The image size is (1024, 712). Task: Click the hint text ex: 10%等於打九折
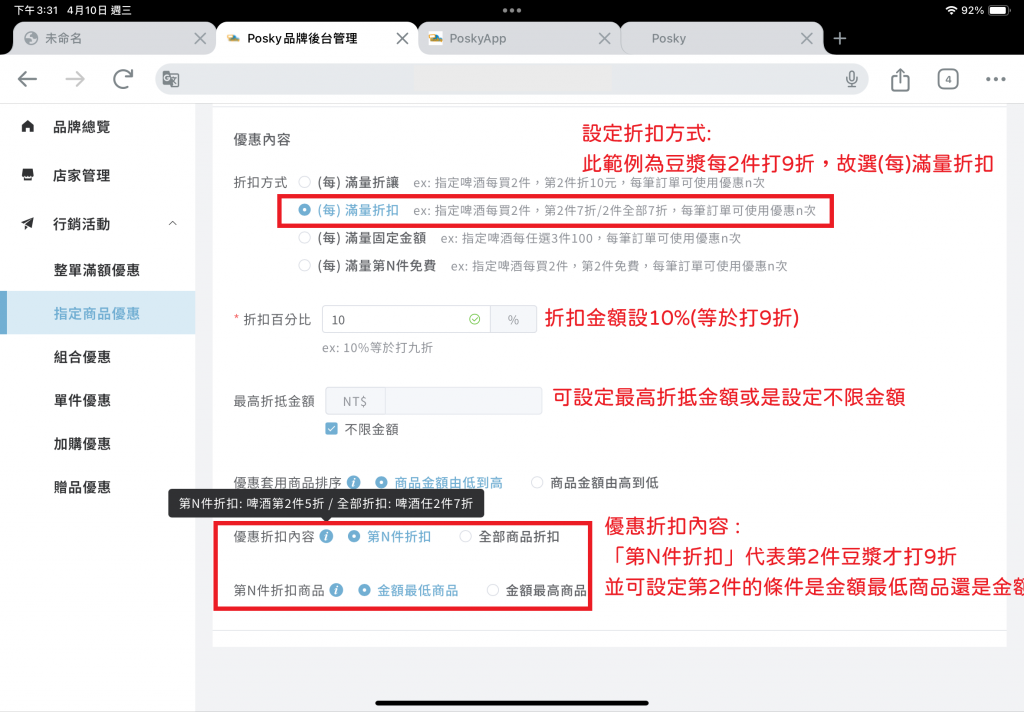click(377, 348)
